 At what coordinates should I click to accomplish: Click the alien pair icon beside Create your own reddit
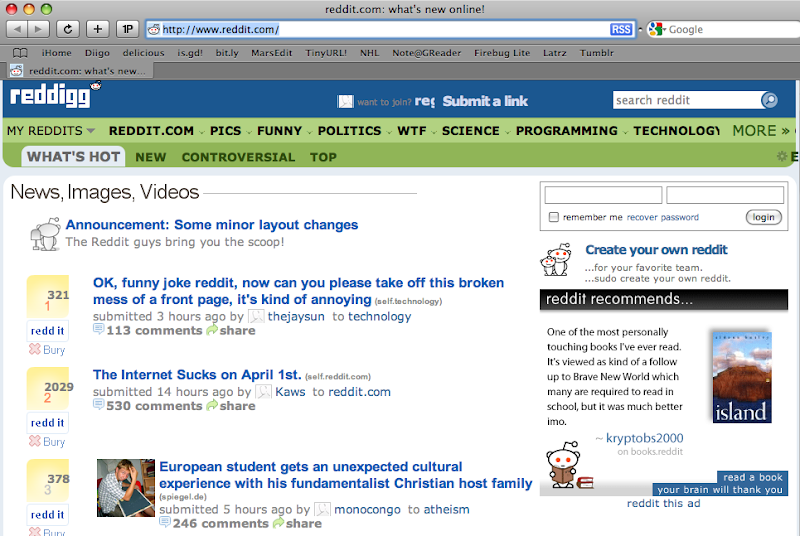[556, 260]
